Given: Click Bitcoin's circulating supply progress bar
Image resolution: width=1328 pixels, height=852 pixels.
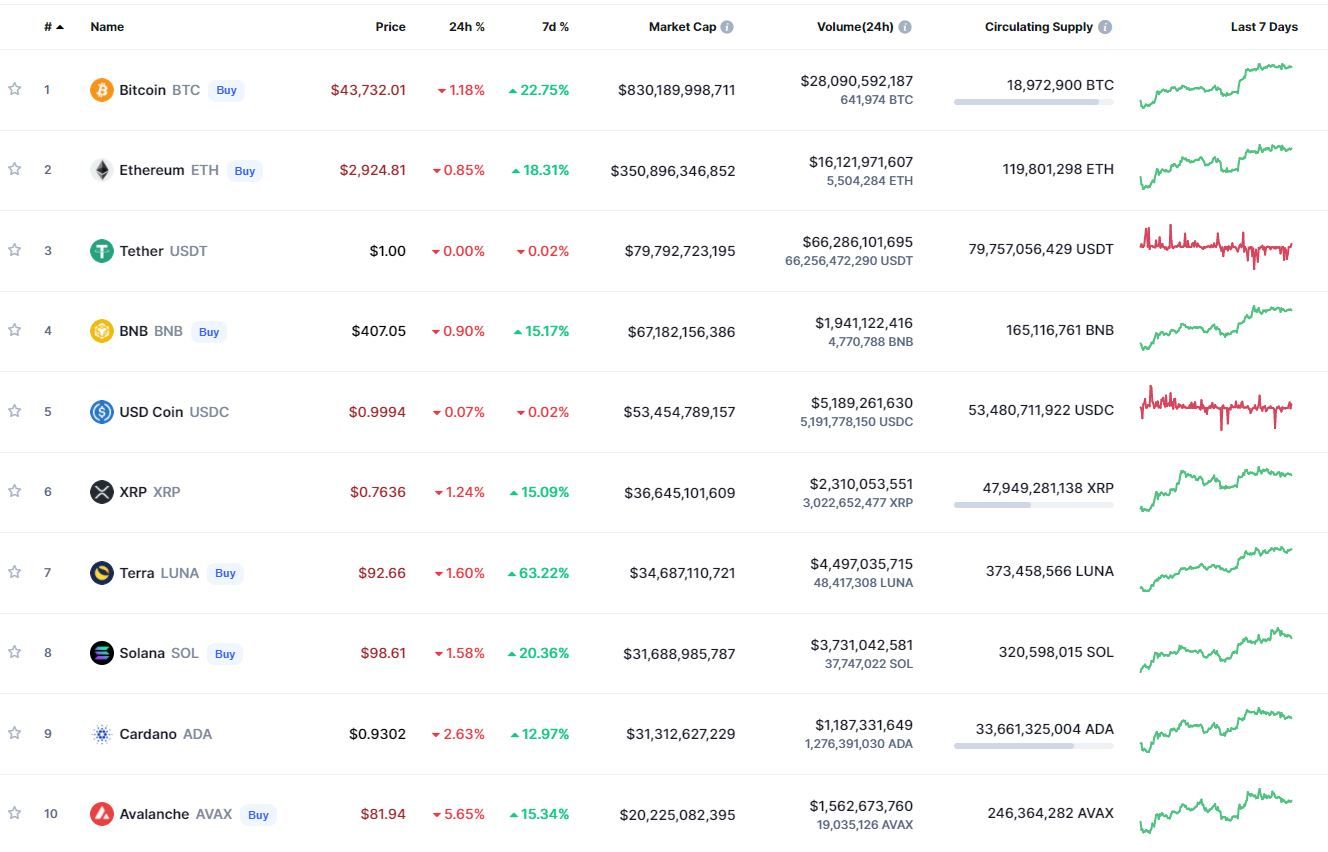Looking at the screenshot, I should (1034, 102).
